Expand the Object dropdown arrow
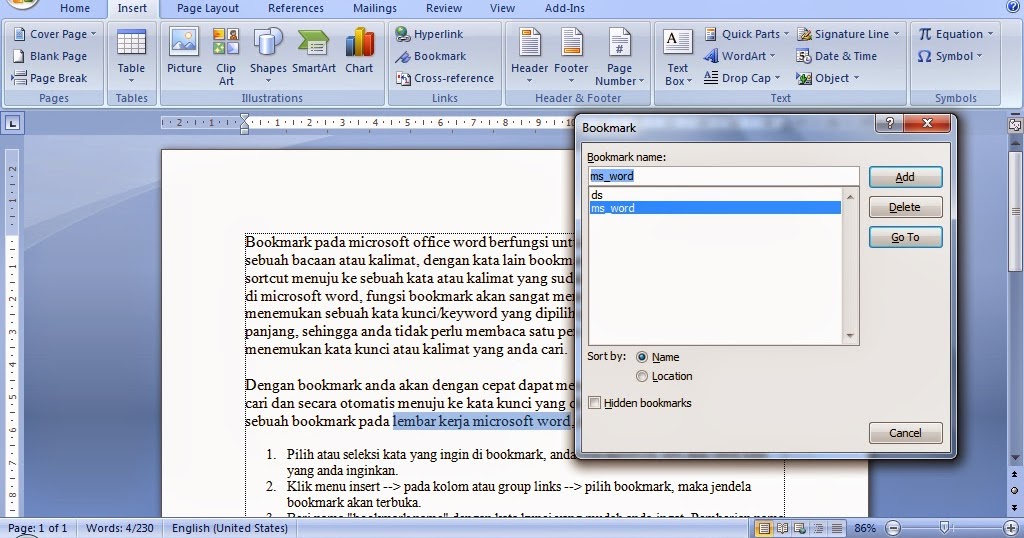This screenshot has height=538, width=1024. click(x=856, y=78)
